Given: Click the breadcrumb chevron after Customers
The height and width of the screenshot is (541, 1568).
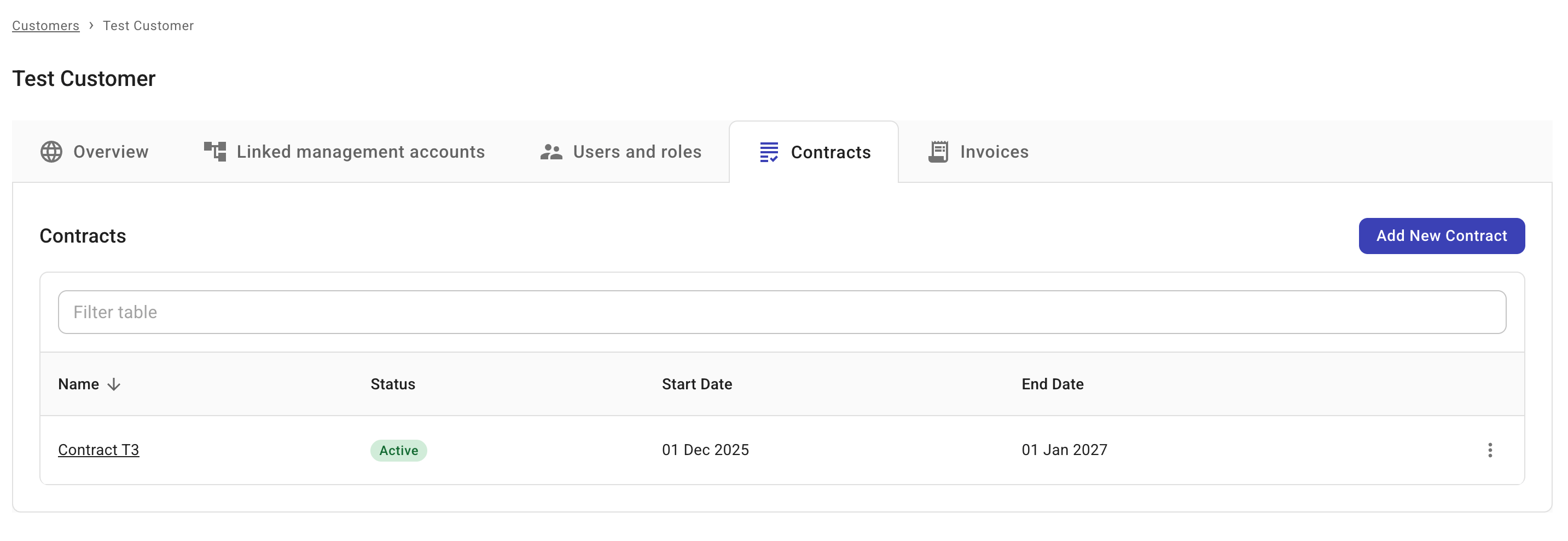Looking at the screenshot, I should [91, 26].
